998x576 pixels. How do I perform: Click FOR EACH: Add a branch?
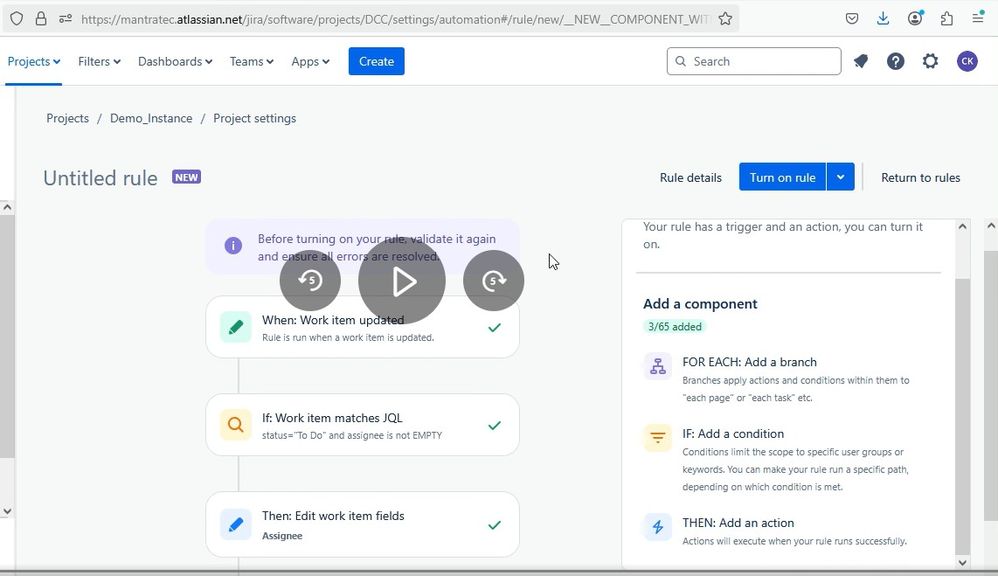pyautogui.click(x=749, y=362)
